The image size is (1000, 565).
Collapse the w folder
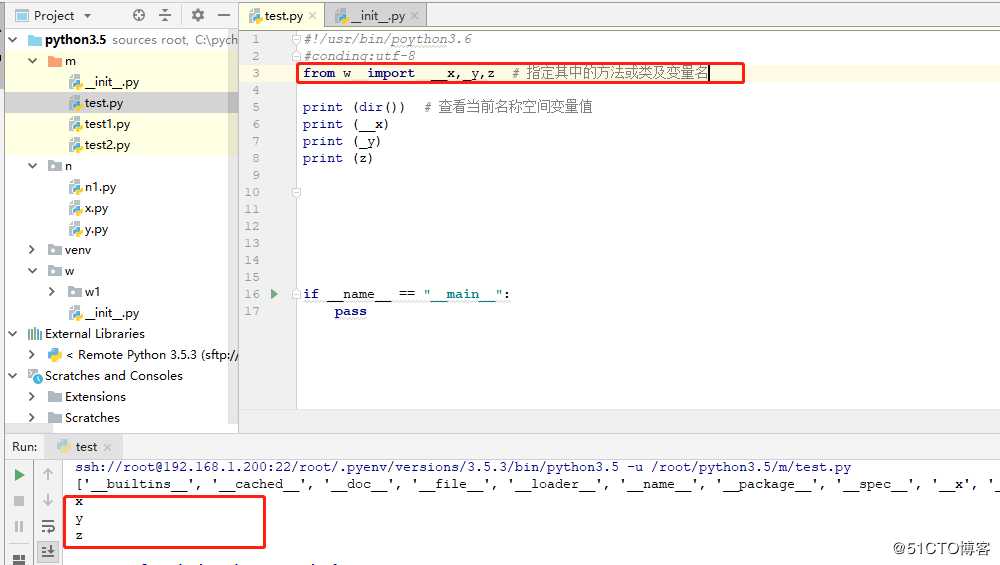pos(33,270)
